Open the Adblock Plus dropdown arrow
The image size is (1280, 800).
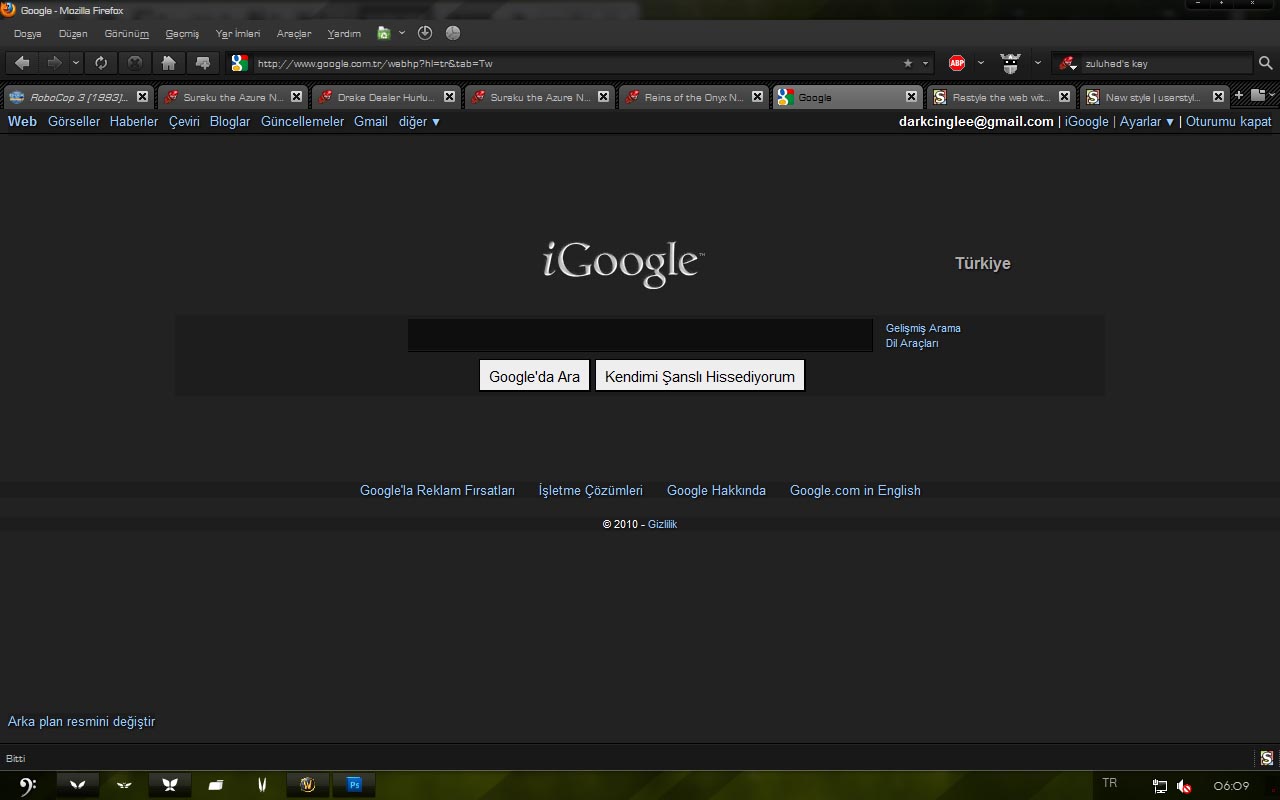click(x=980, y=63)
